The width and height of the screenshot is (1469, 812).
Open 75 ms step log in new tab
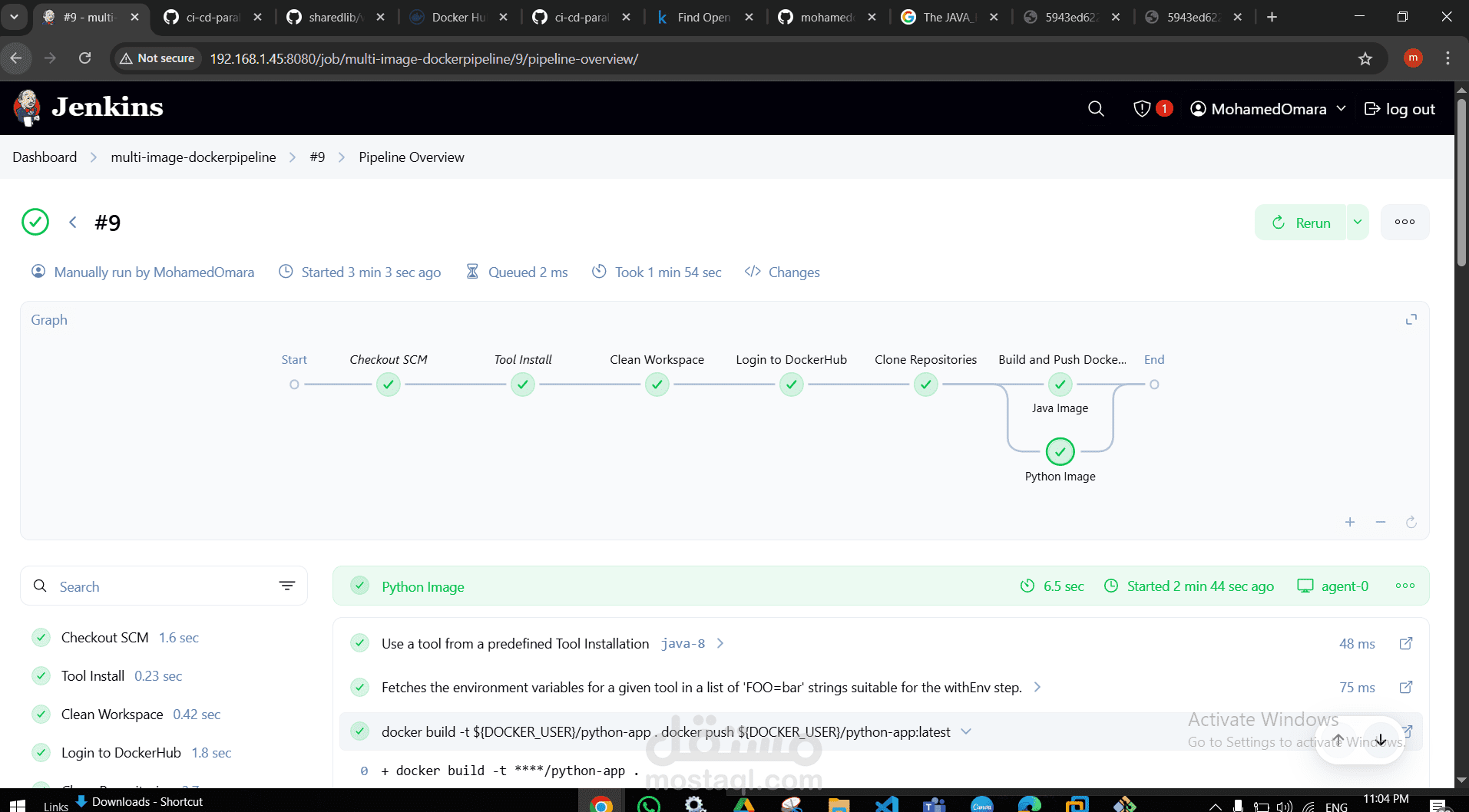point(1406,687)
